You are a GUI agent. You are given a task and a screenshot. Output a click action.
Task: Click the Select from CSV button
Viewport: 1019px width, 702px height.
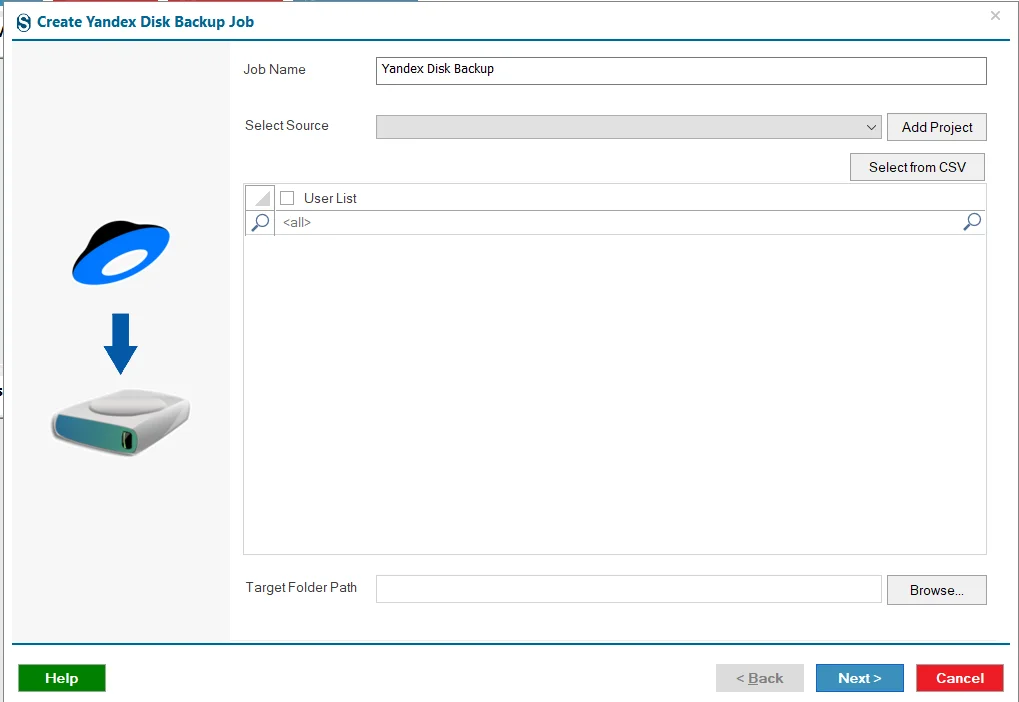(x=917, y=167)
